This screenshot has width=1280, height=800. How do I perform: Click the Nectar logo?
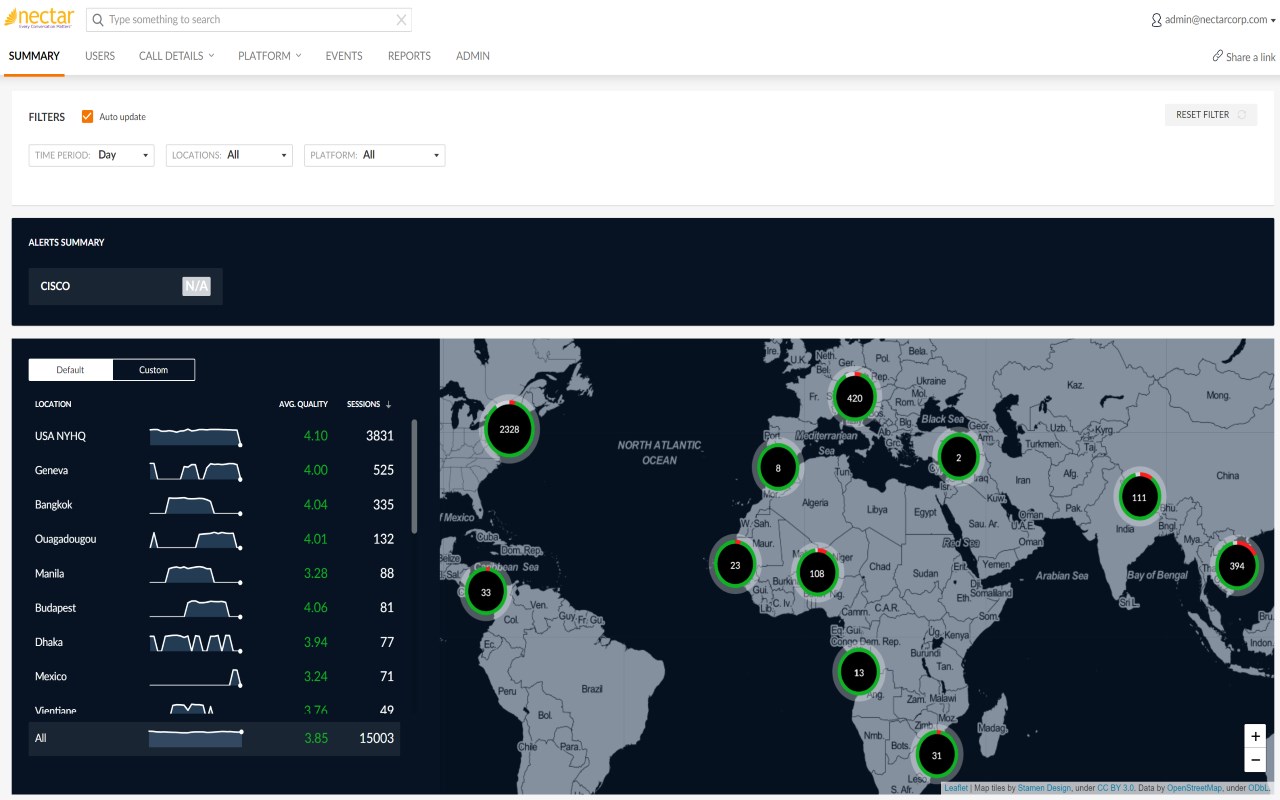39,19
